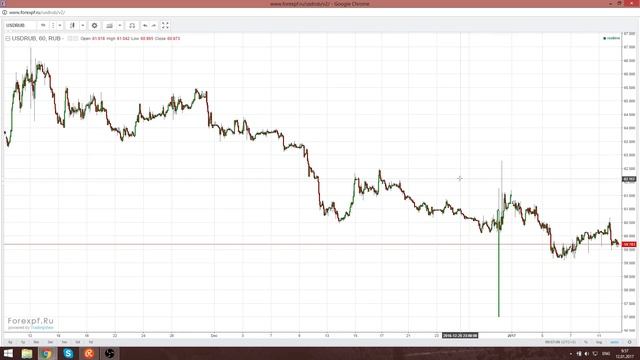This screenshot has height=360, width=640.
Task: Click the crosshair price label on price scale
Action: tap(629, 179)
